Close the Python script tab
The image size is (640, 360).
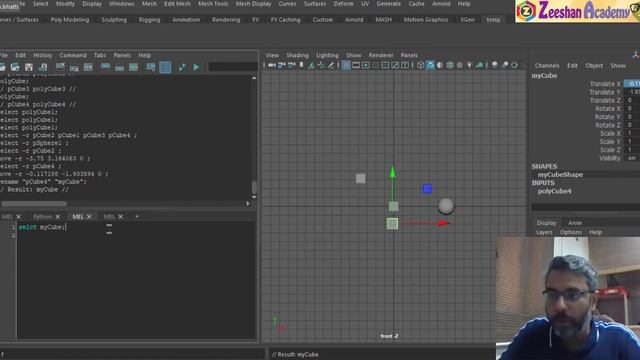point(58,217)
